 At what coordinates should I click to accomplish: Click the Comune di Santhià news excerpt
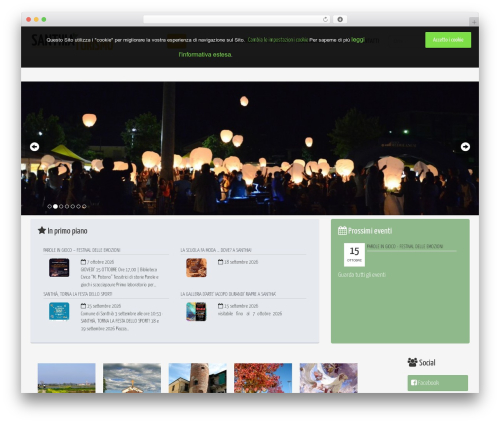click(x=121, y=321)
